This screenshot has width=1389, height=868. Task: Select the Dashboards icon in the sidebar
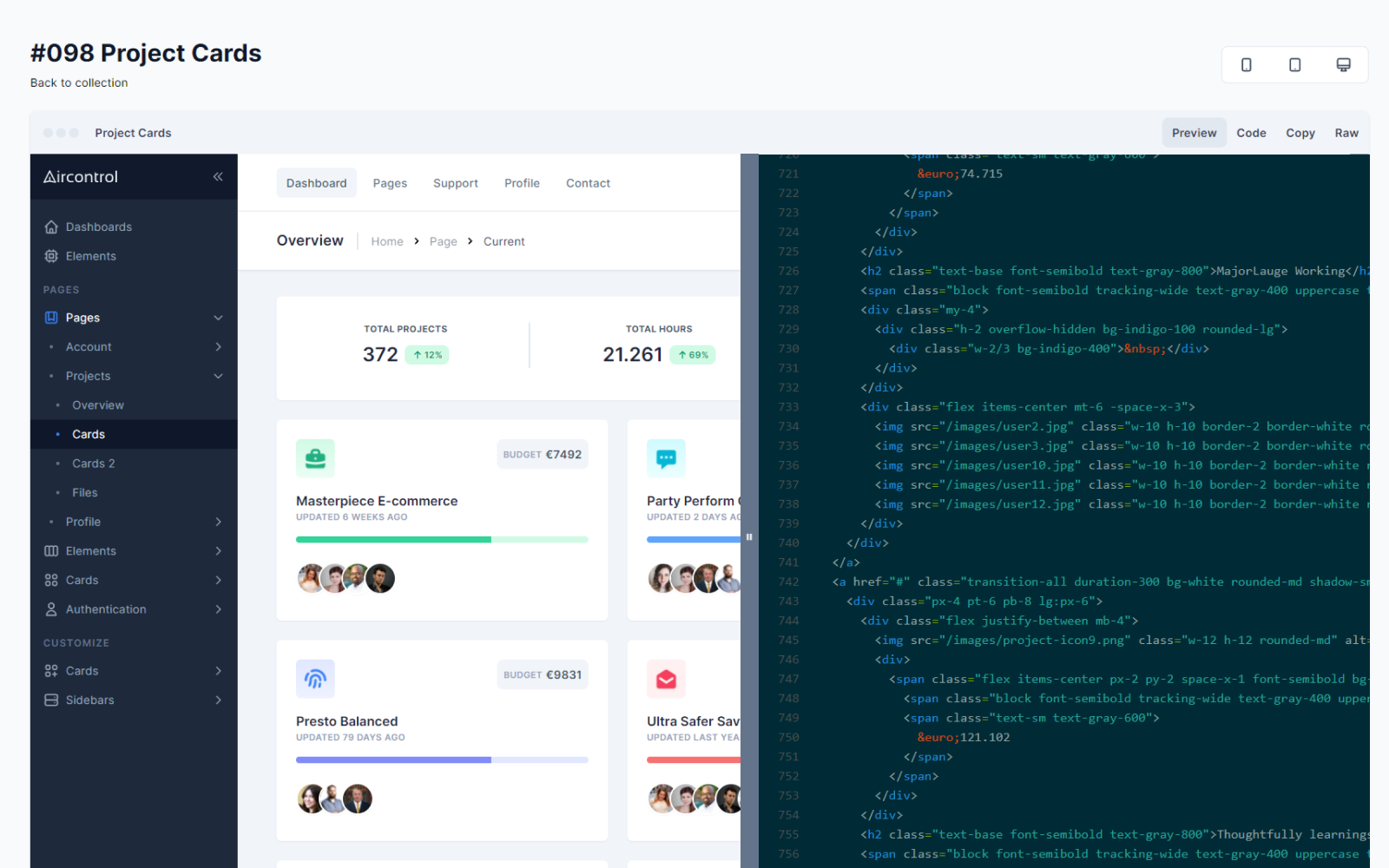pos(52,227)
